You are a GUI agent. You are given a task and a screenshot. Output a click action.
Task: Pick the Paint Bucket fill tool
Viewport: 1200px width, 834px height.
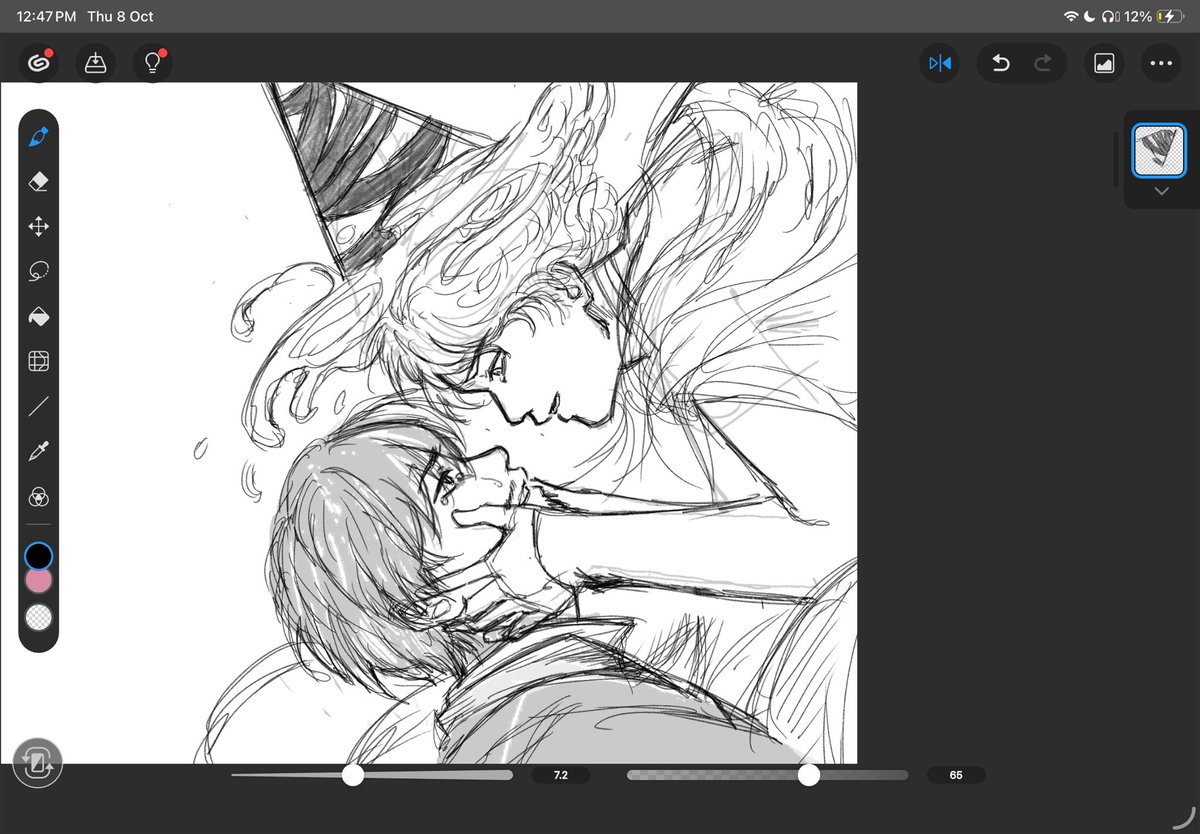pos(39,317)
